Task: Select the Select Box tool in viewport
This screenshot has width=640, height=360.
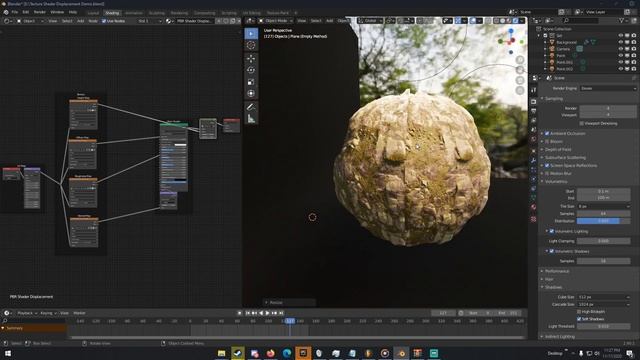Action: tap(251, 33)
